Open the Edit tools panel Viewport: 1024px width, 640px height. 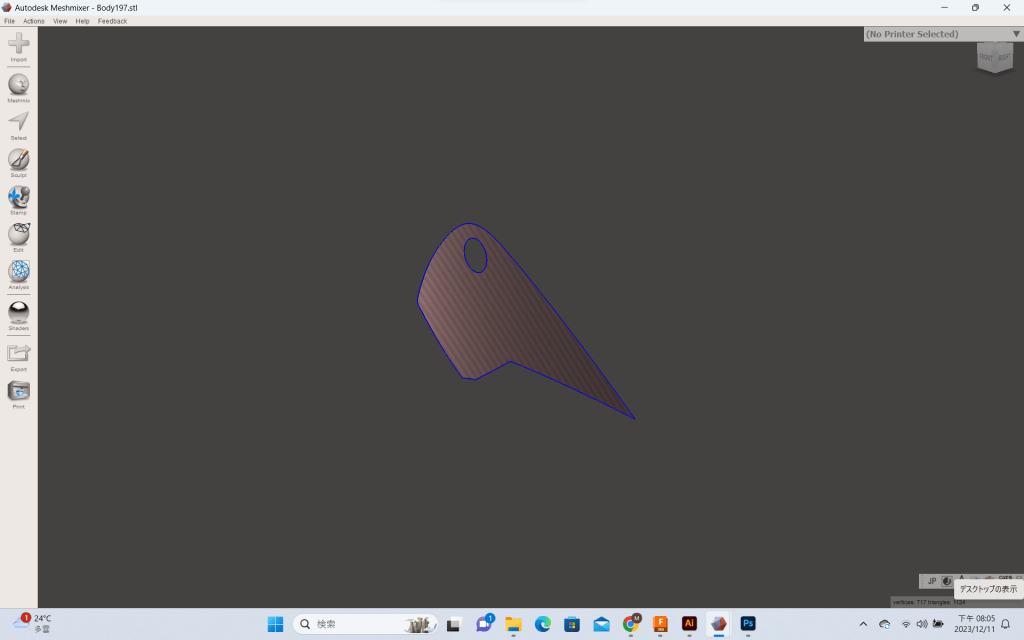tap(18, 234)
